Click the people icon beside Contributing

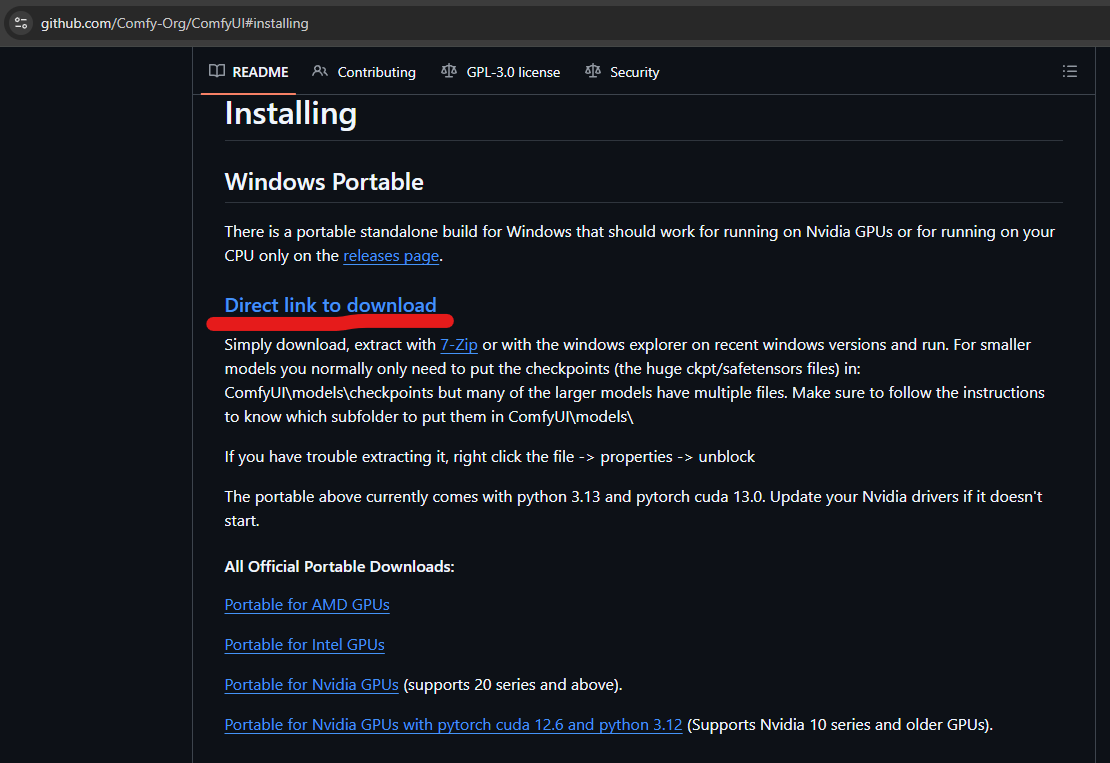tap(320, 71)
